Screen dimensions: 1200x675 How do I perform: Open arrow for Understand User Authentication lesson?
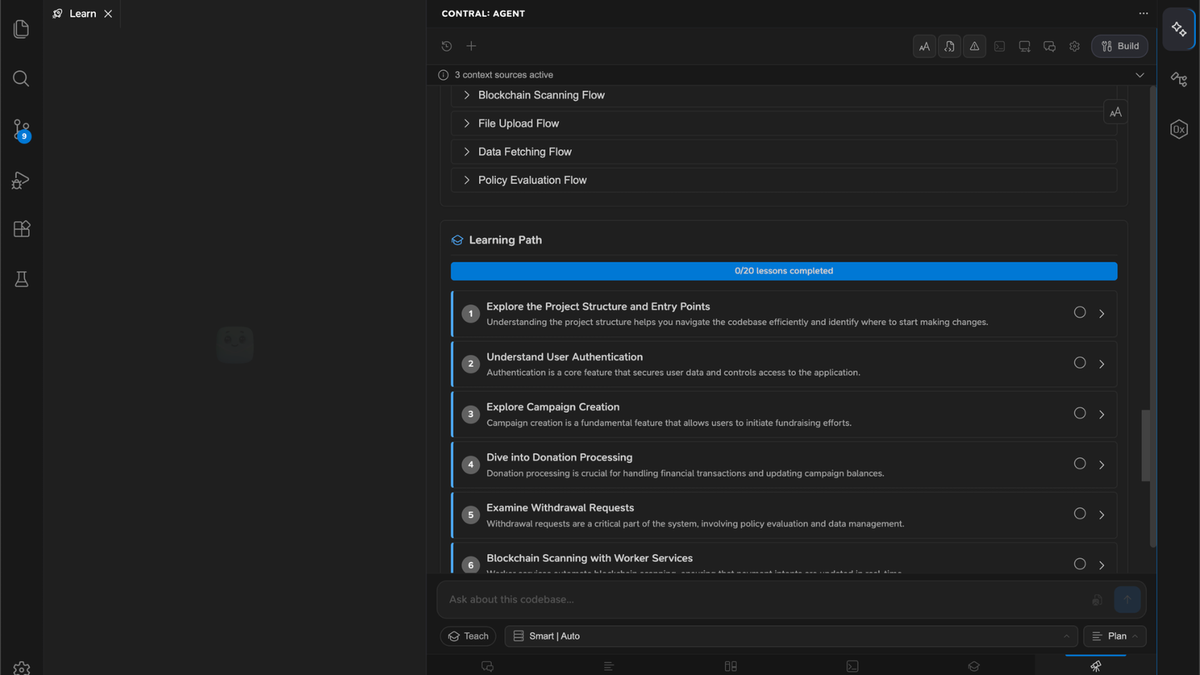pyautogui.click(x=1102, y=364)
